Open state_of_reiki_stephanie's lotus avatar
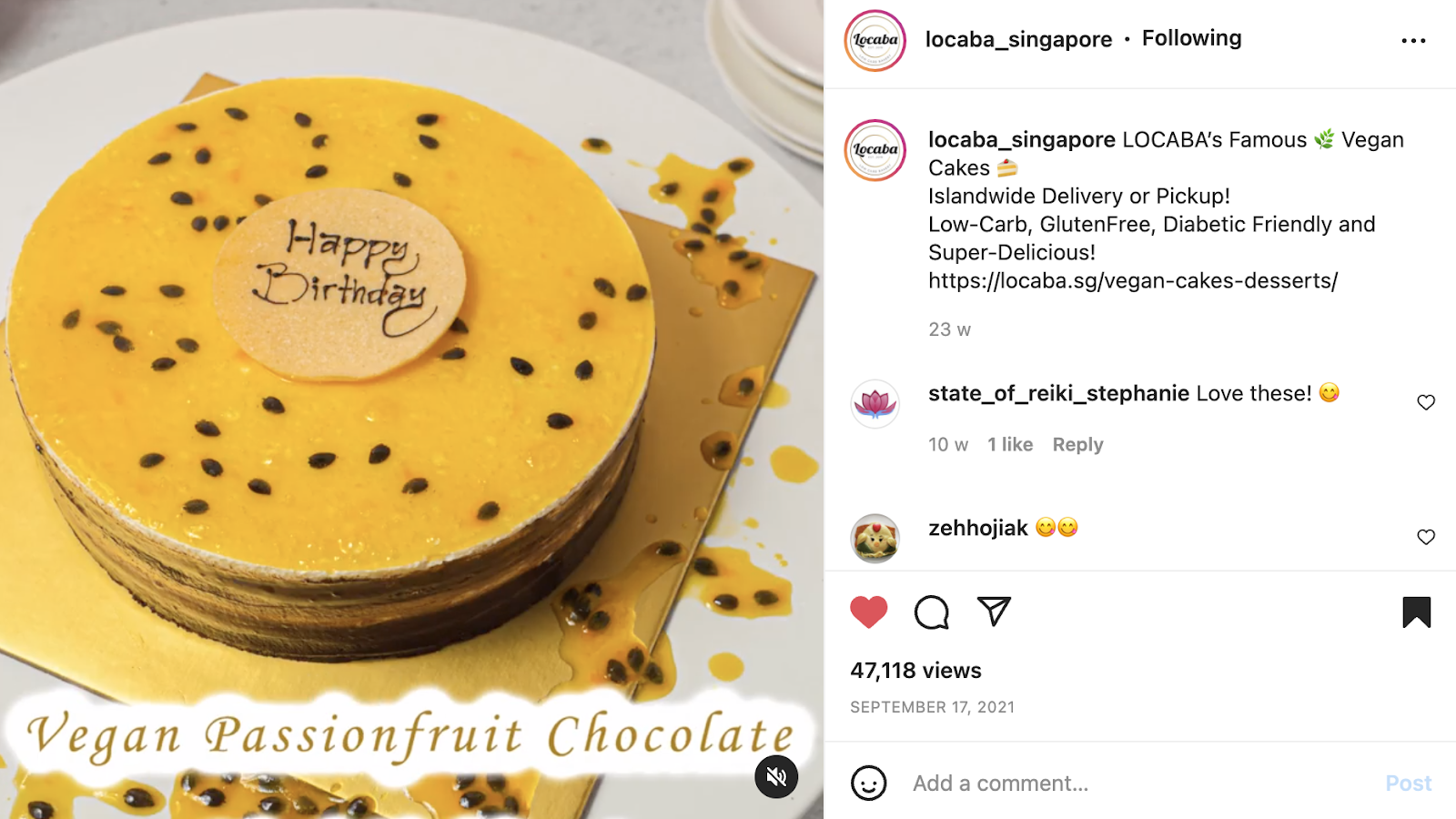 pyautogui.click(x=875, y=403)
